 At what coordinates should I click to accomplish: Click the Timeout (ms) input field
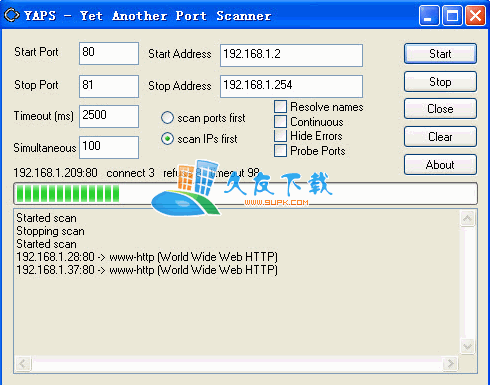[109, 116]
